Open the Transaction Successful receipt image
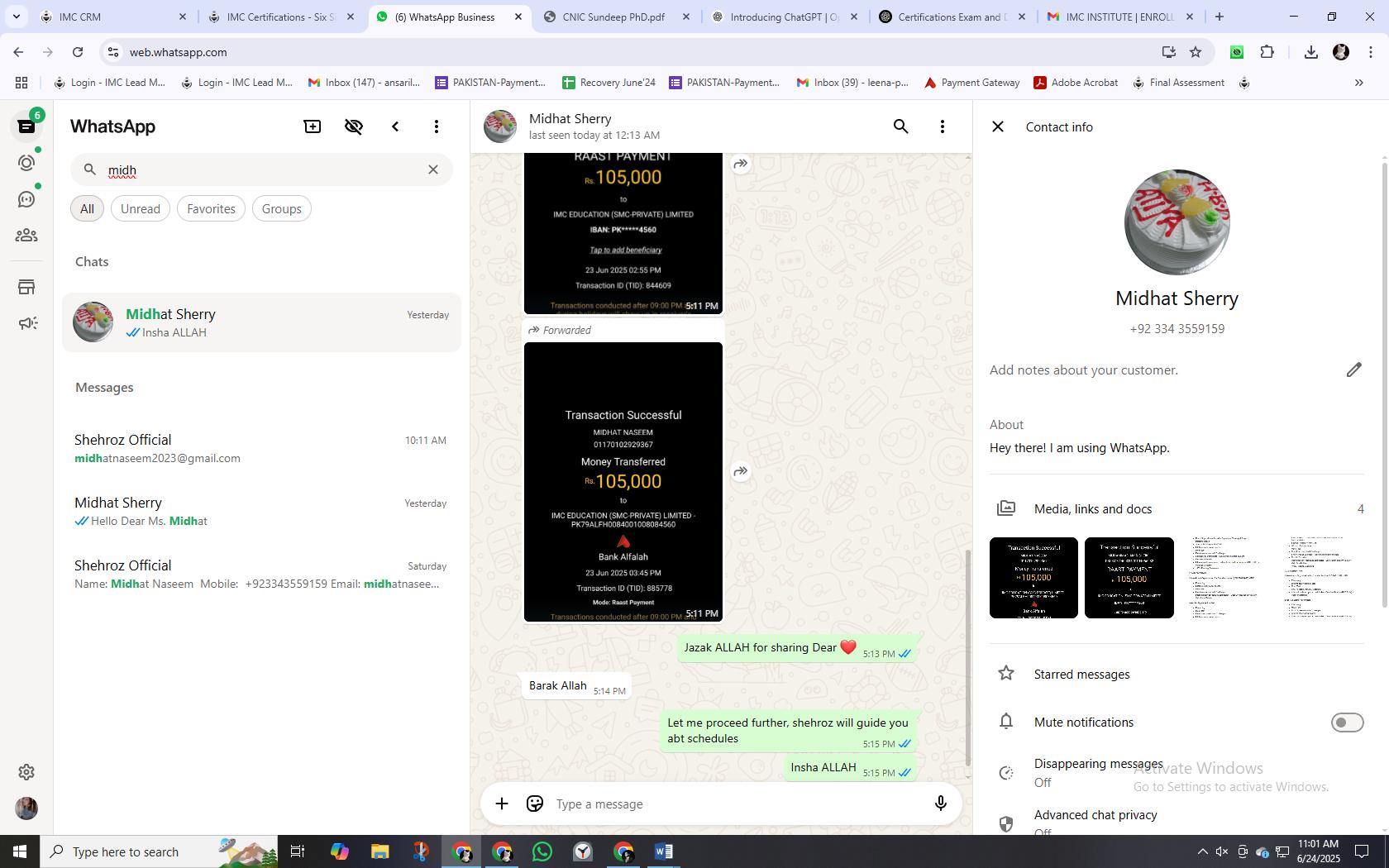 coord(623,482)
